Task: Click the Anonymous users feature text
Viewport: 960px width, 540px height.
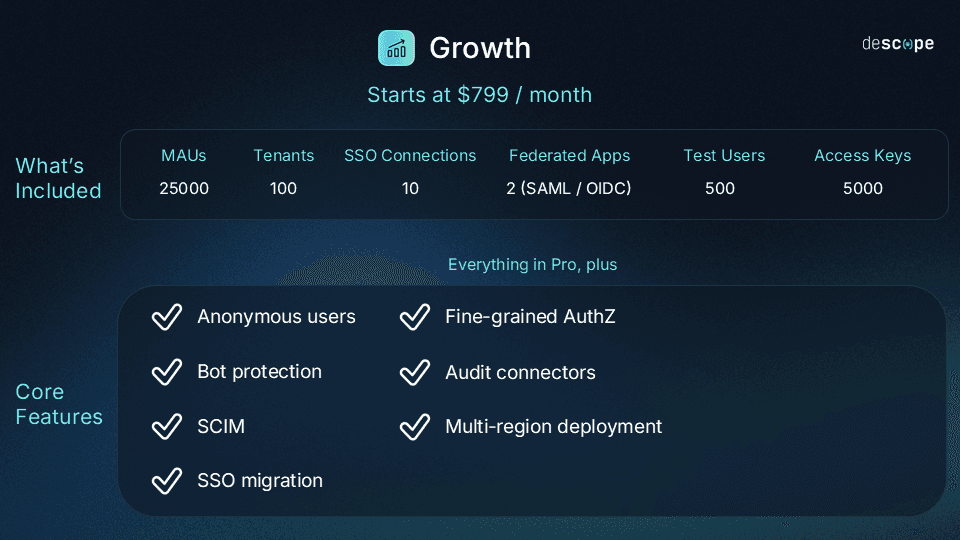Action: pos(276,317)
